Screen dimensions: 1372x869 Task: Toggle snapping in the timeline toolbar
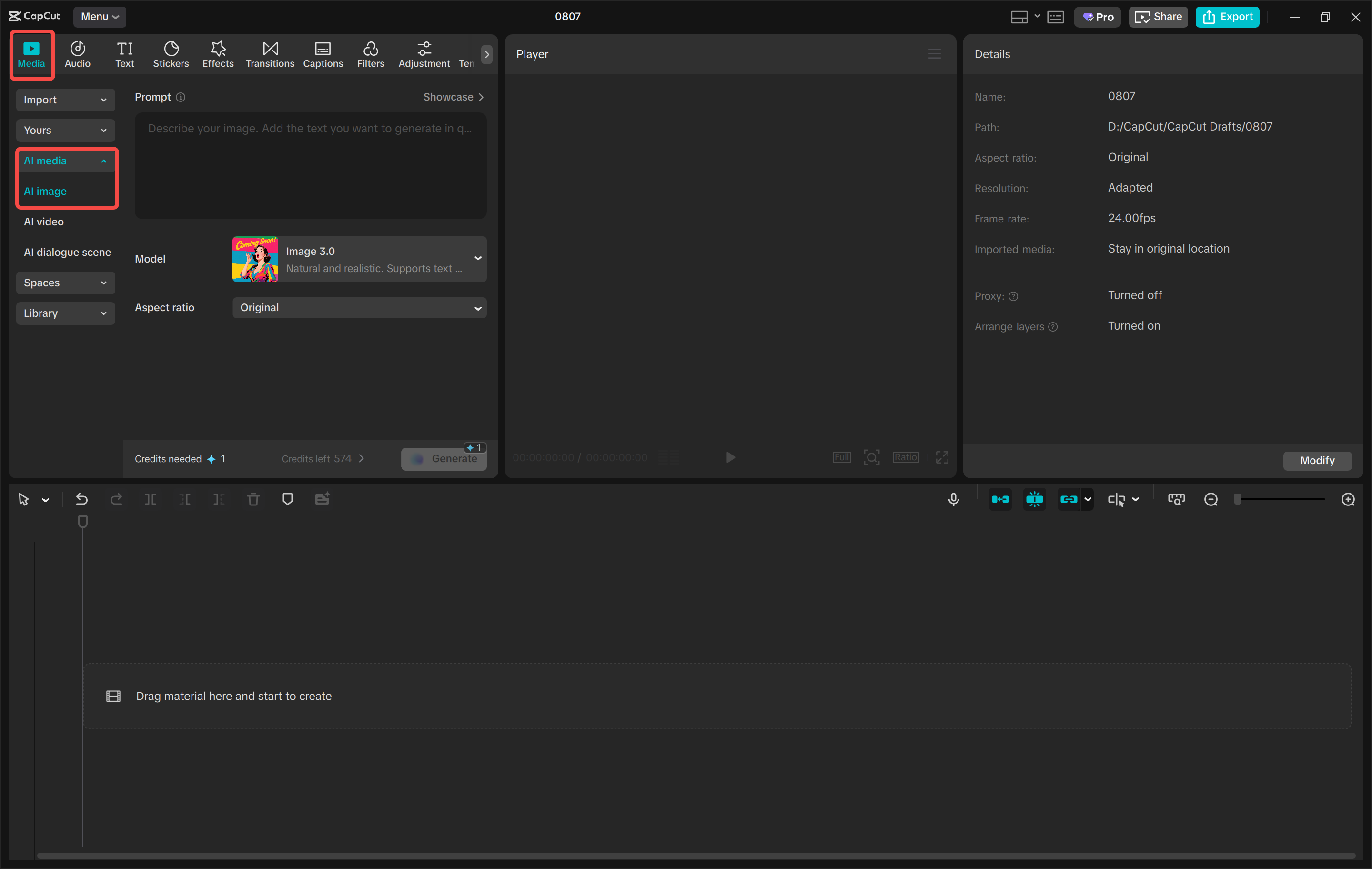(1034, 499)
